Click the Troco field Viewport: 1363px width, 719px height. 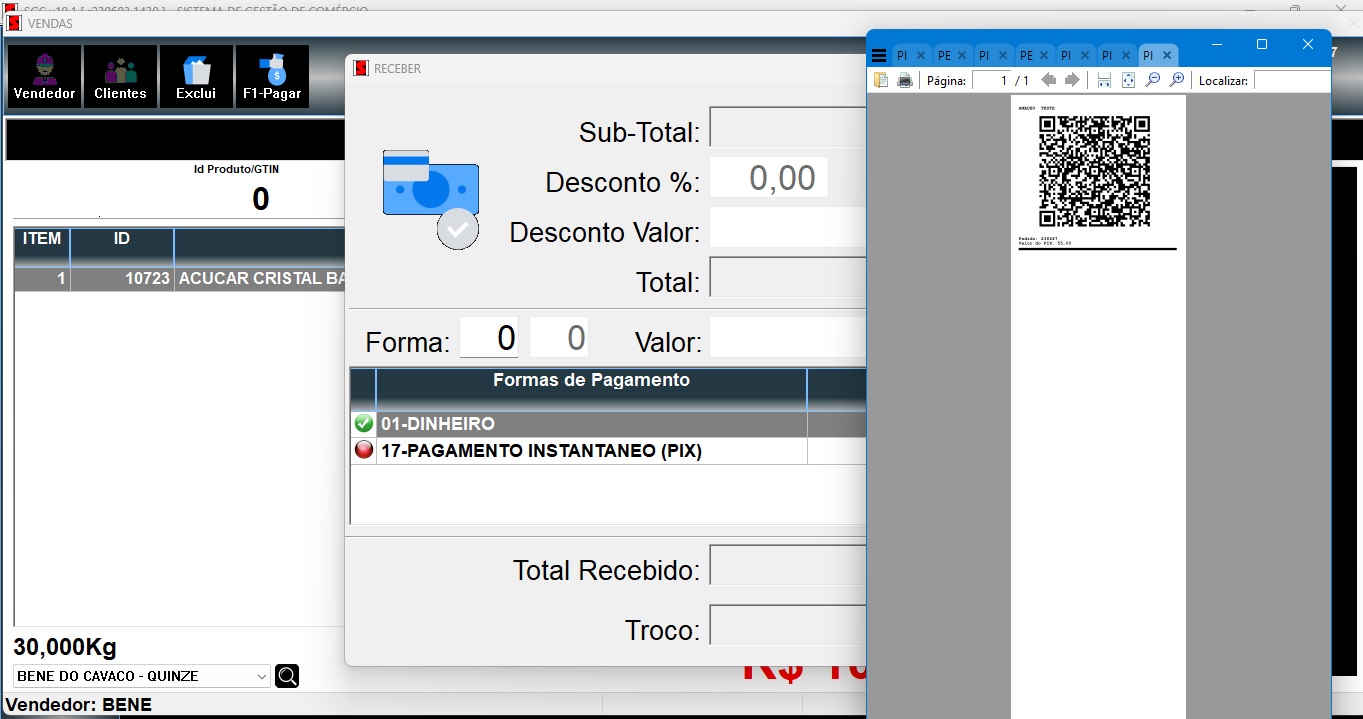(x=787, y=625)
